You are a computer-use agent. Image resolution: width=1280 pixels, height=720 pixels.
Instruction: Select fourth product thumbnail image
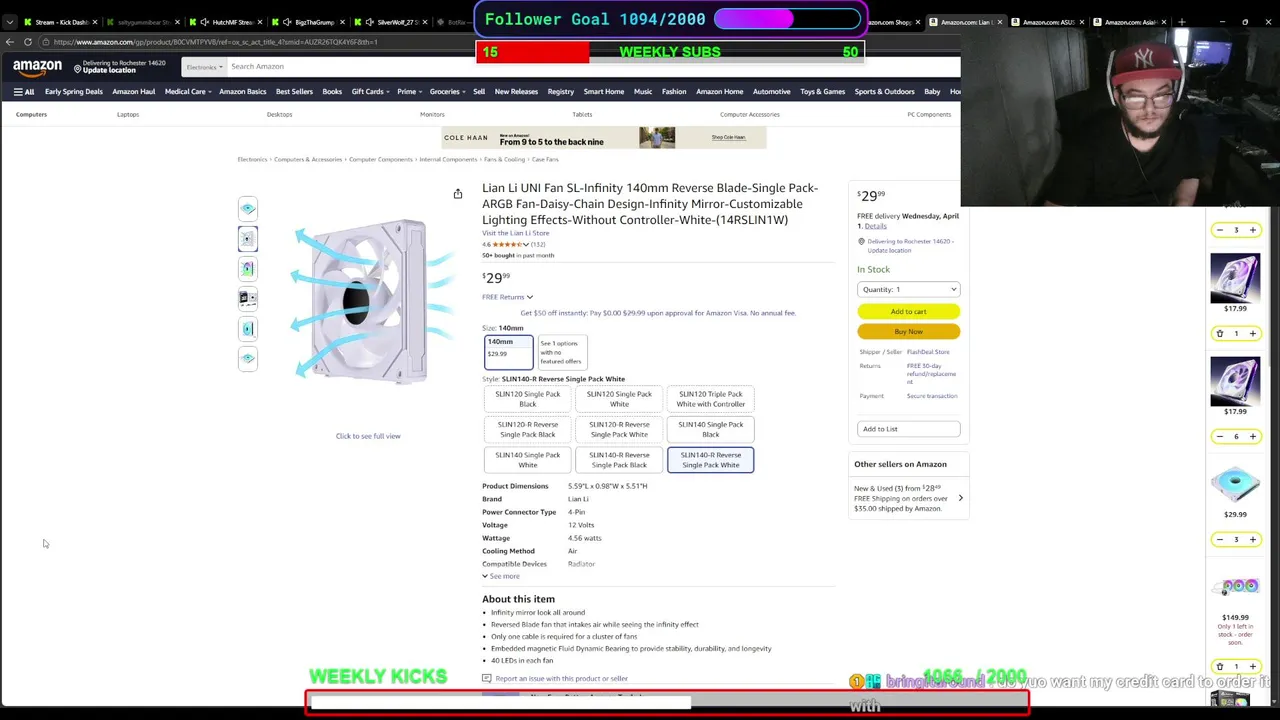click(x=248, y=298)
